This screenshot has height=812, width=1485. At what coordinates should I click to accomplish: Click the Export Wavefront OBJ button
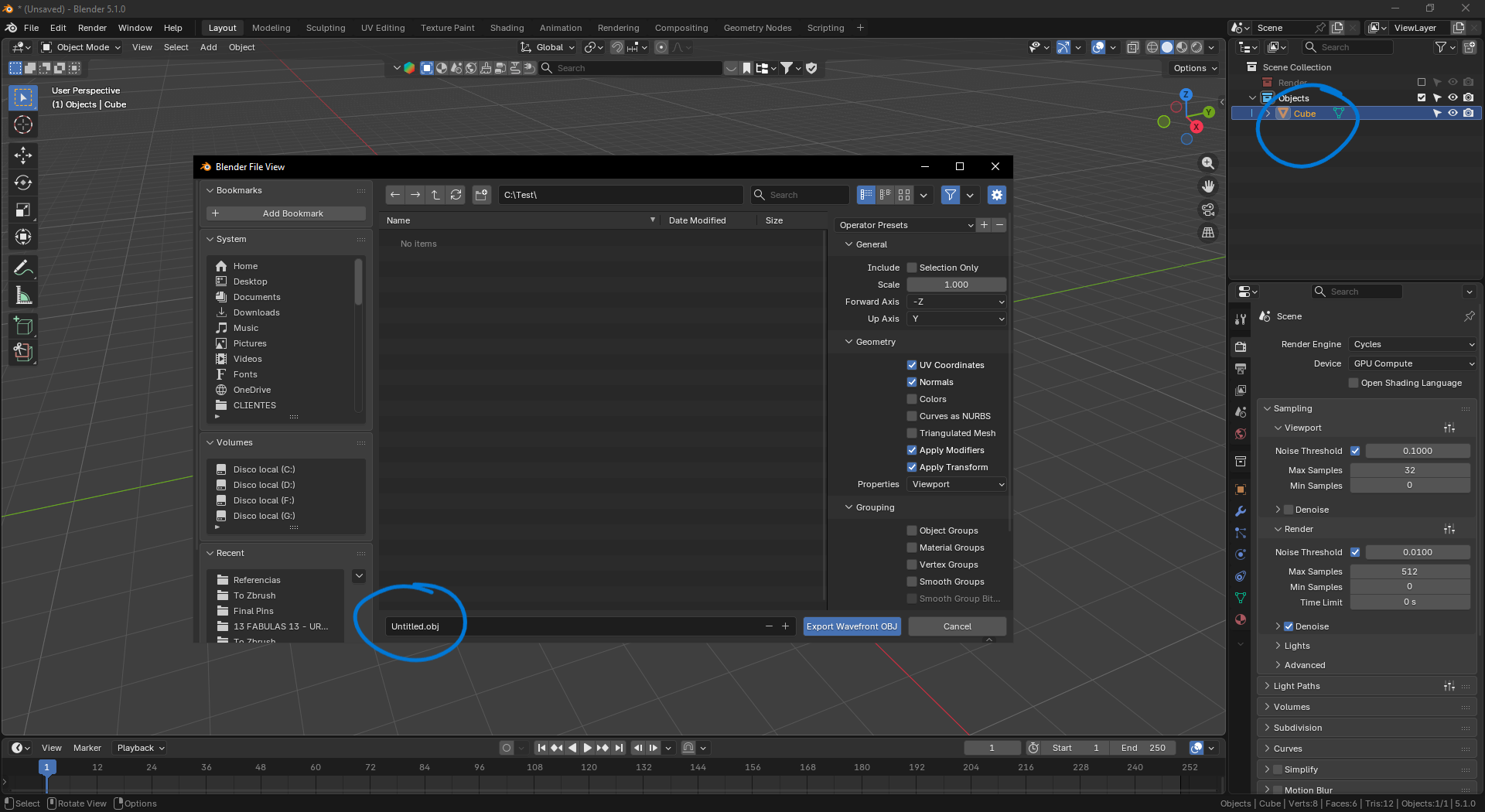[852, 626]
